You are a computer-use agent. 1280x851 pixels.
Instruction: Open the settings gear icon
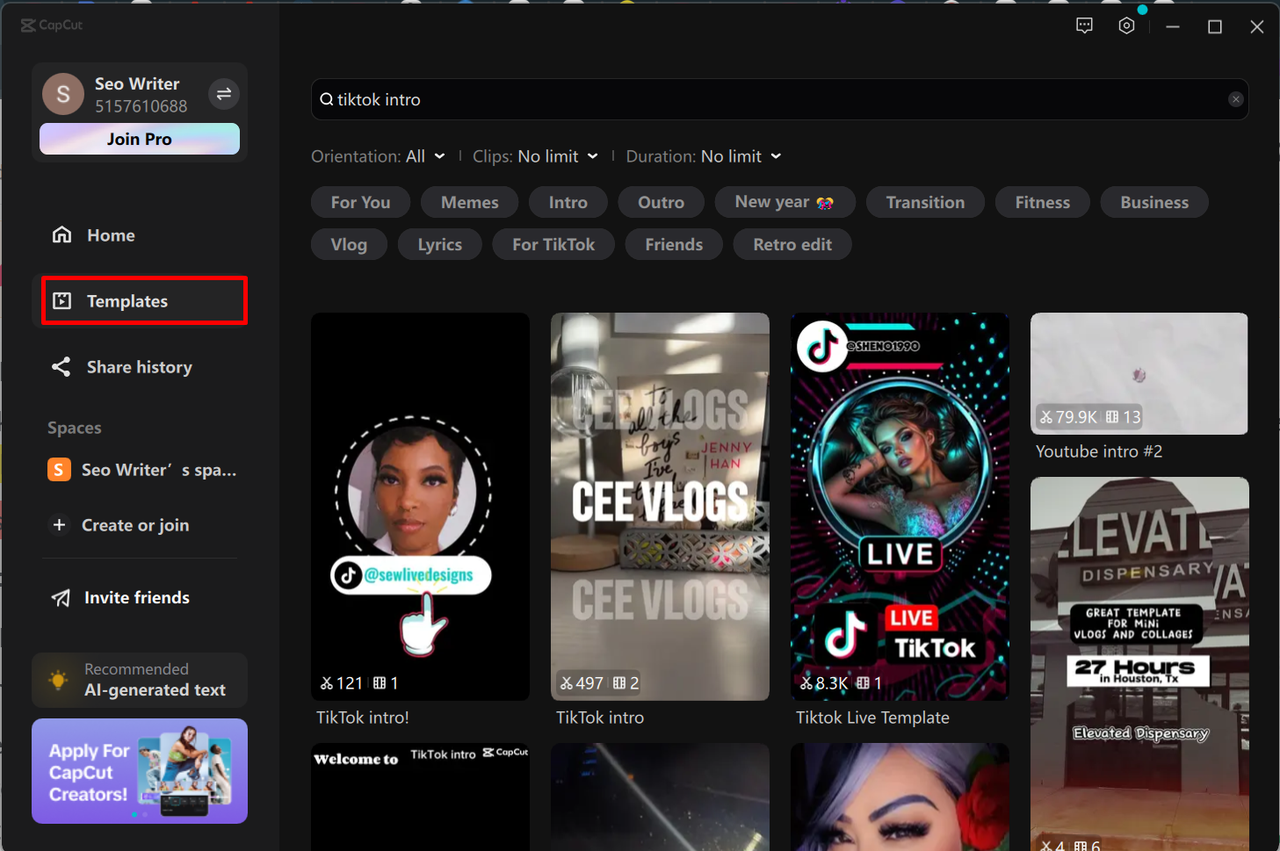point(1126,25)
